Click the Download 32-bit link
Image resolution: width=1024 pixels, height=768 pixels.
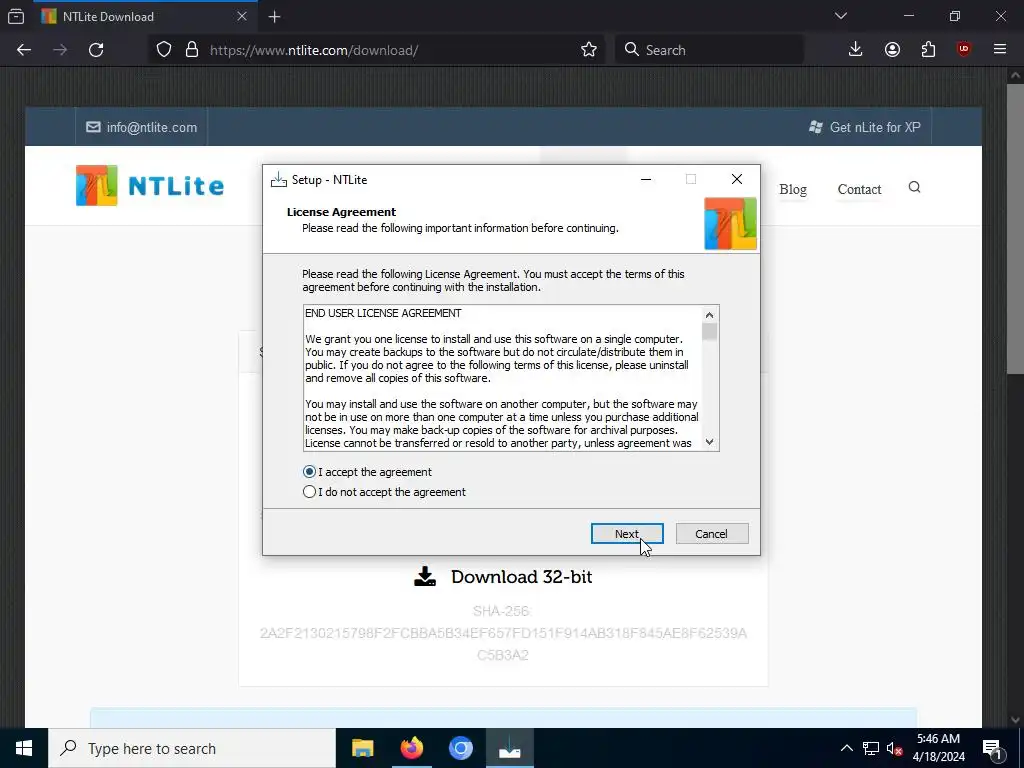tap(504, 577)
